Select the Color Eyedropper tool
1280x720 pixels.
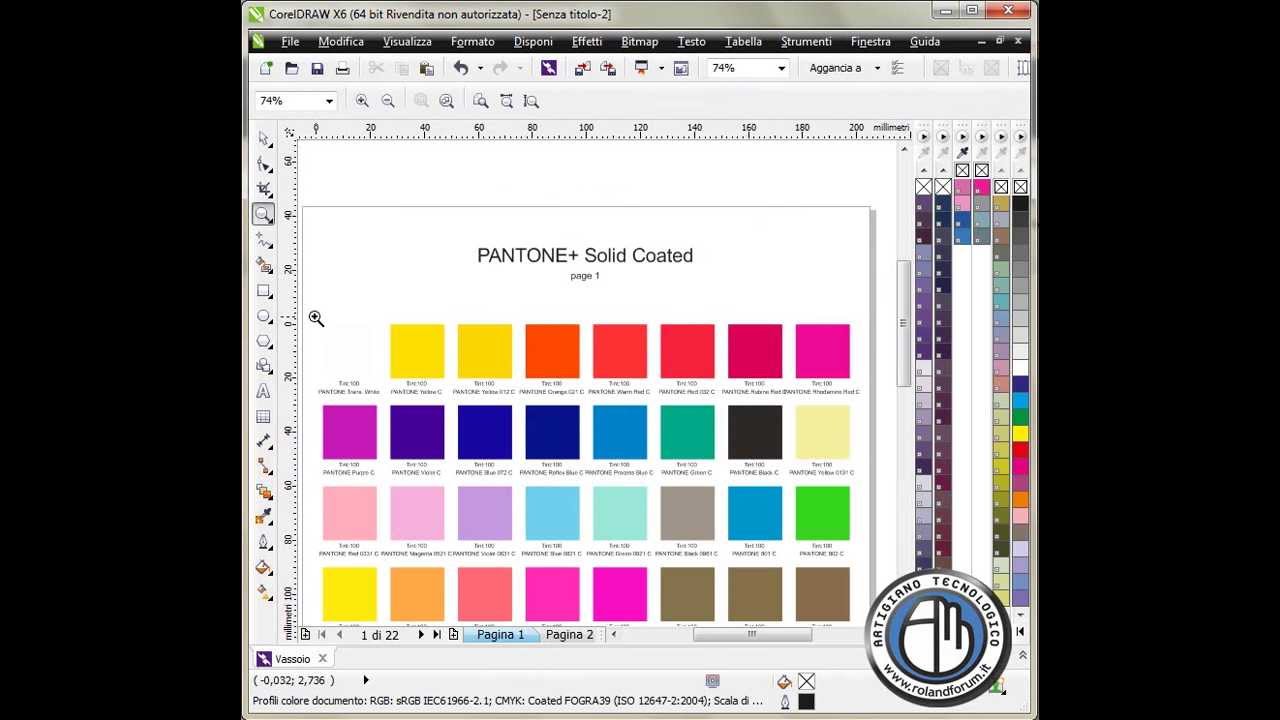point(264,516)
